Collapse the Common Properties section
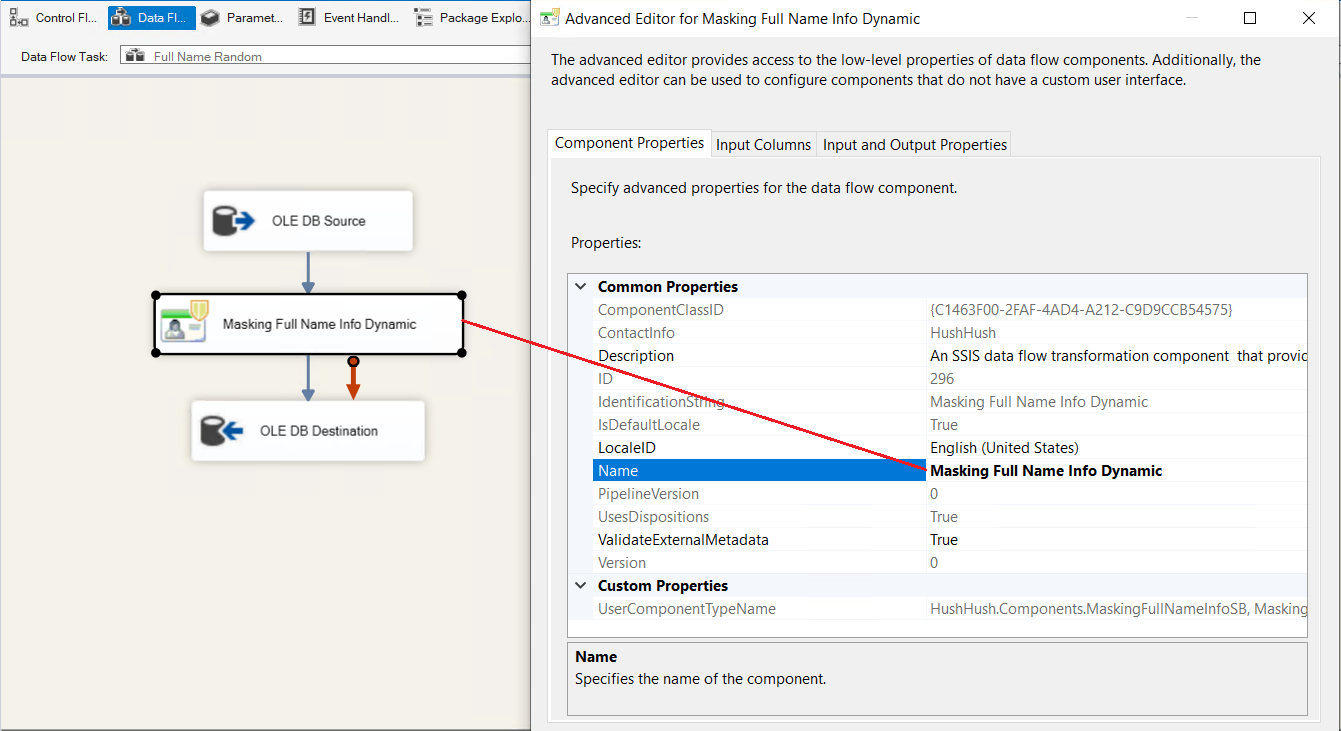The image size is (1341, 731). pos(581,287)
